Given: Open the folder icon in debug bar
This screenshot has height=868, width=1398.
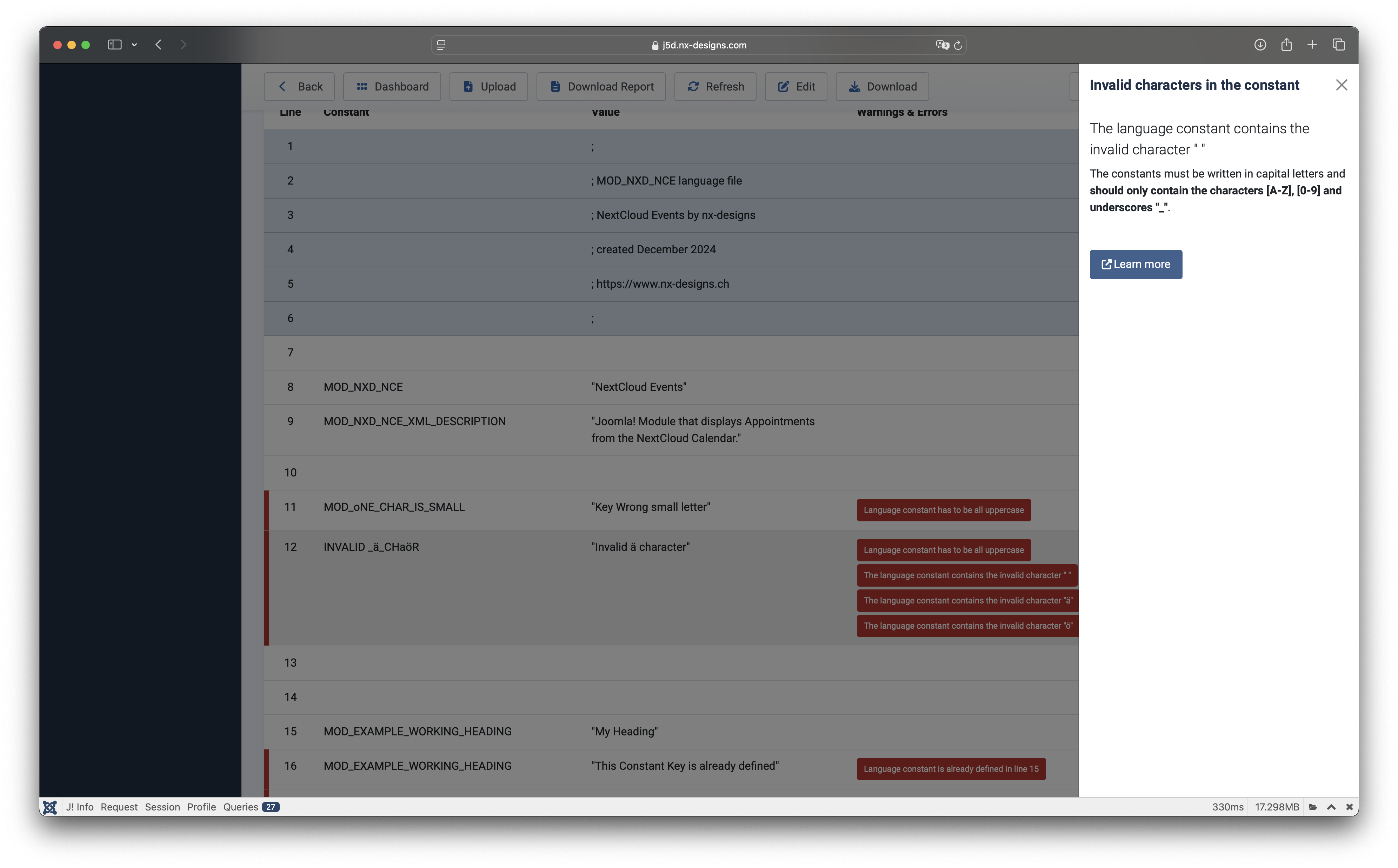Looking at the screenshot, I should tap(1313, 807).
